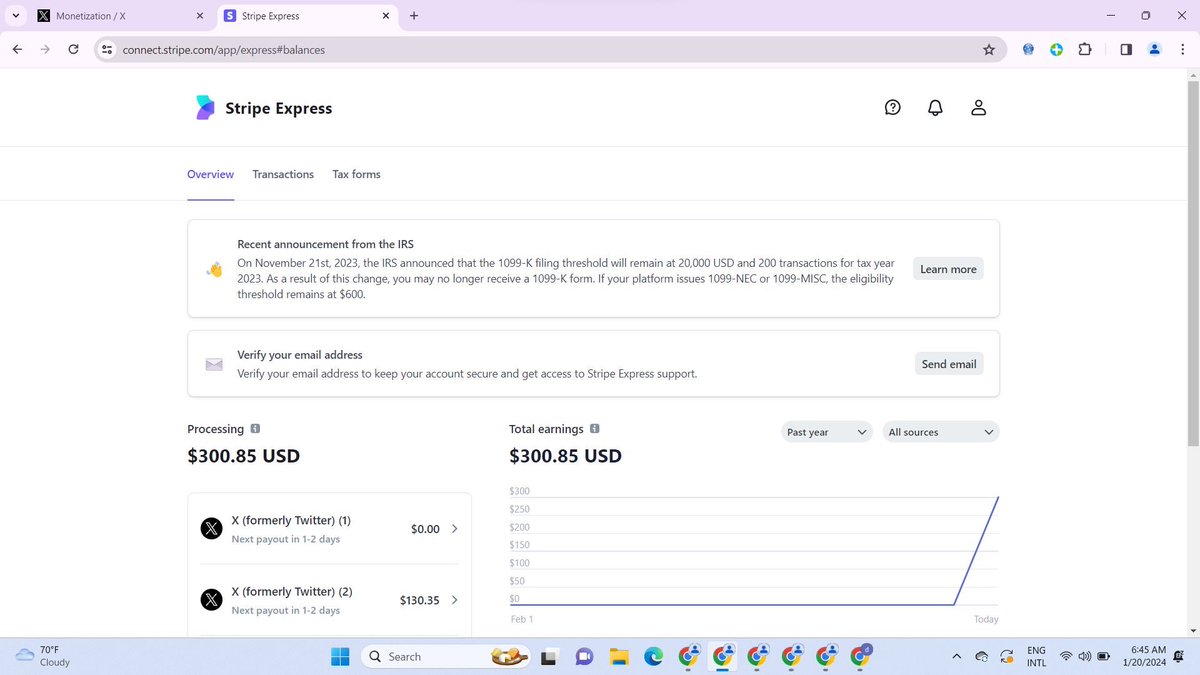Open the weather widget showing 70°F Cloudy
The image size is (1200, 675).
(43, 656)
